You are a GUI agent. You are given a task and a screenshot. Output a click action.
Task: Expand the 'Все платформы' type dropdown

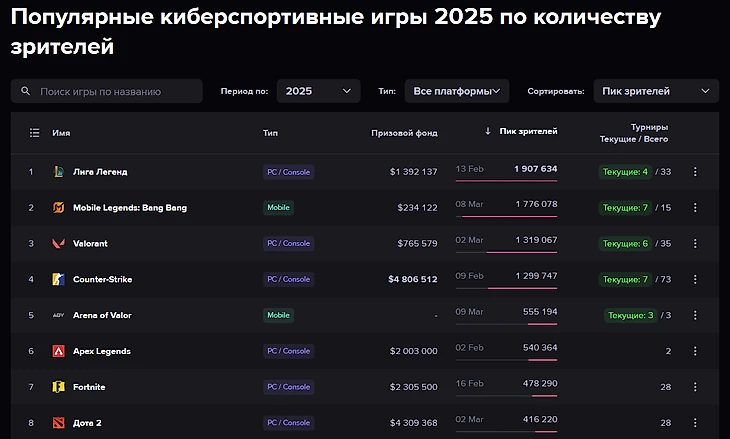(x=458, y=91)
